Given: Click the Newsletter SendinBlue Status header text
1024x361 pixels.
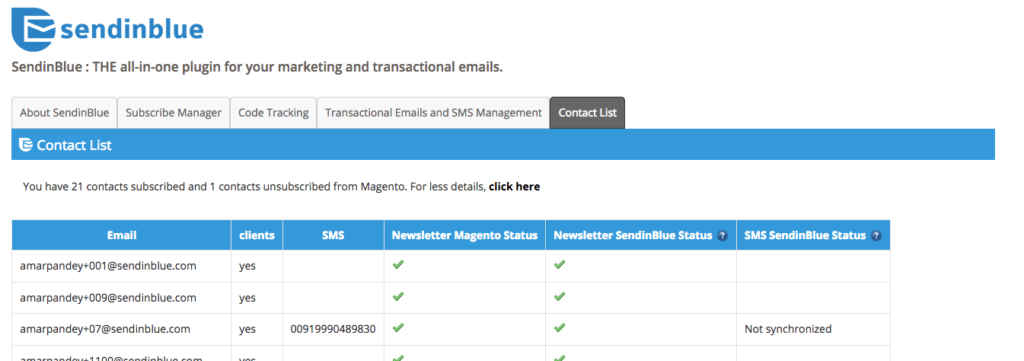Looking at the screenshot, I should click(633, 236).
